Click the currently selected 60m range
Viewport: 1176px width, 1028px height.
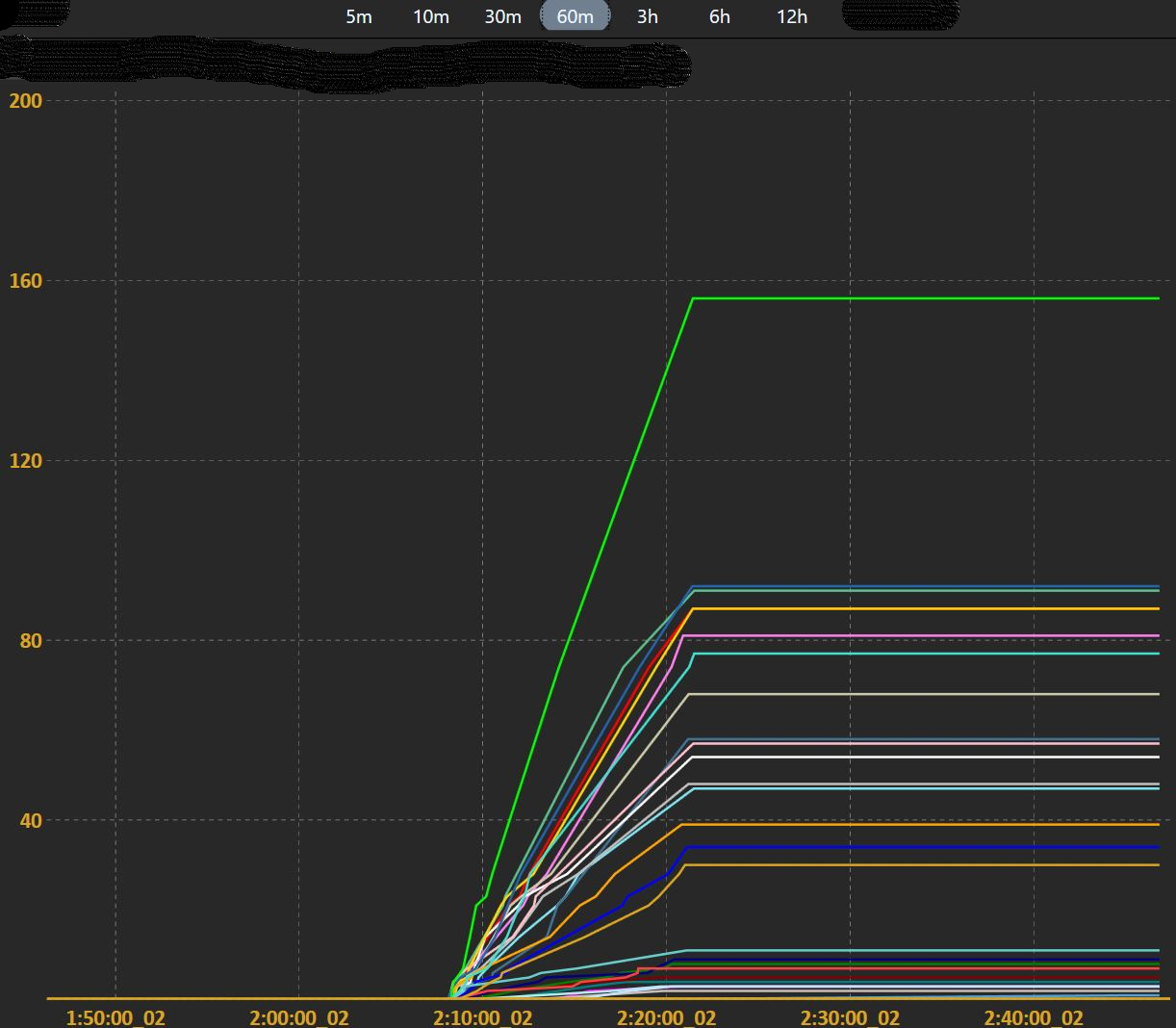[575, 16]
